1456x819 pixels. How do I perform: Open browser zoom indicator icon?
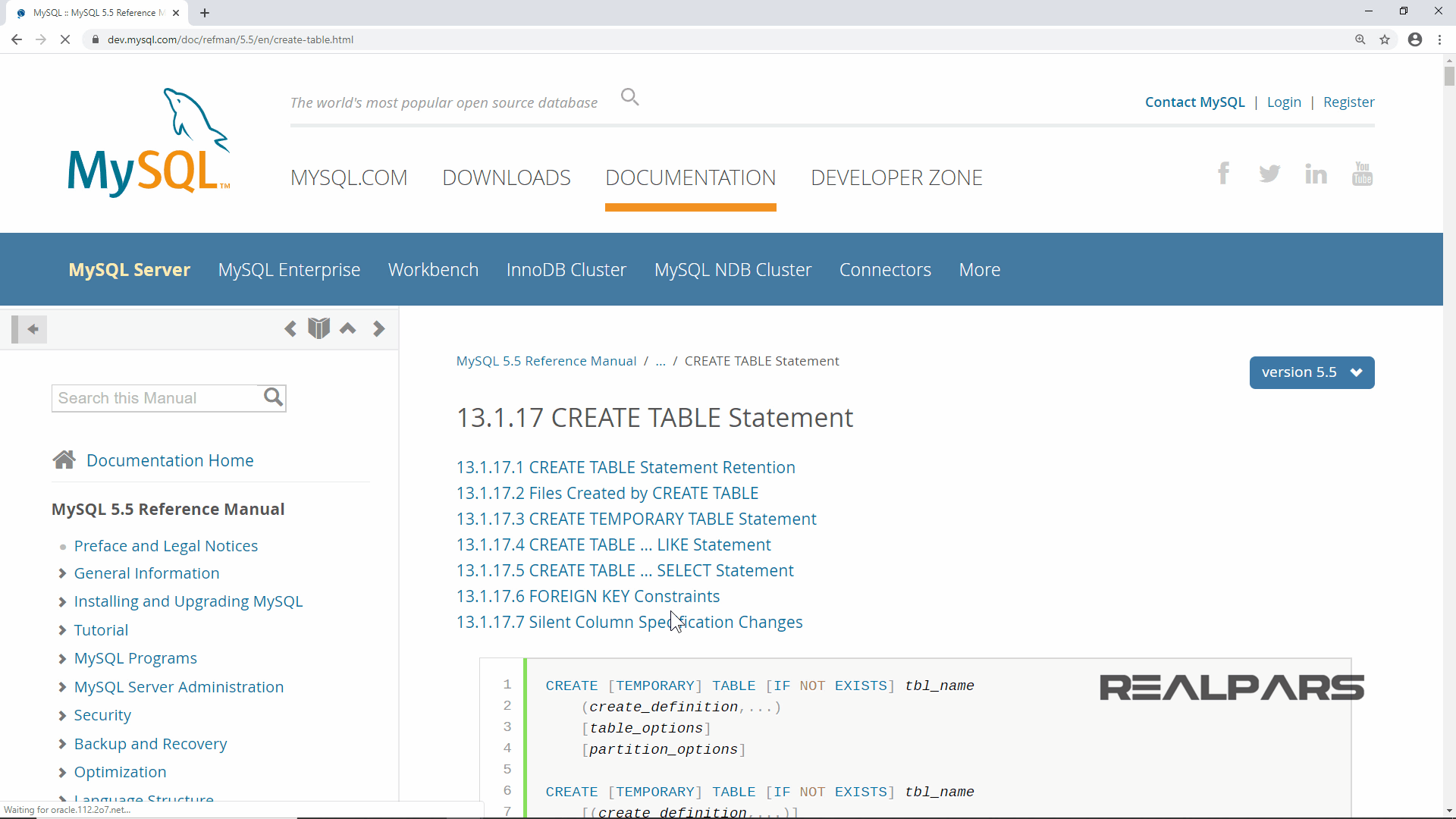click(x=1360, y=39)
